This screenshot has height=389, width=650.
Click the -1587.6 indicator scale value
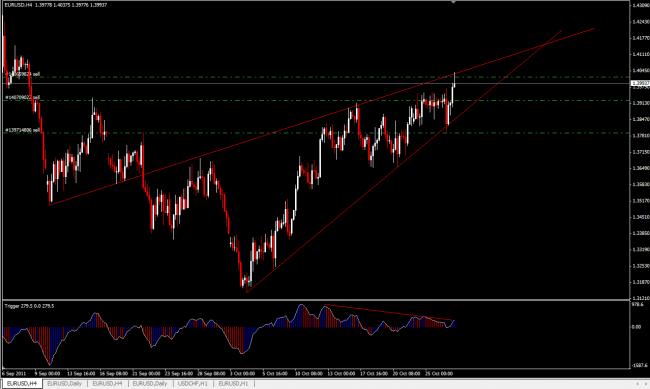pyautogui.click(x=639, y=365)
